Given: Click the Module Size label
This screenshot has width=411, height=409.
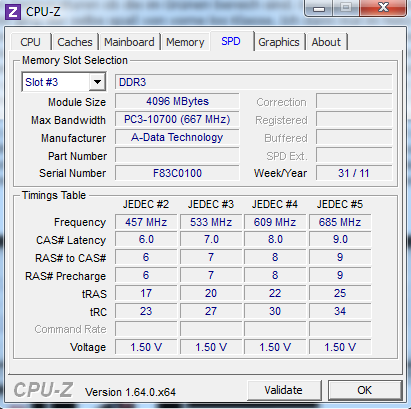Looking at the screenshot, I should [77, 102].
